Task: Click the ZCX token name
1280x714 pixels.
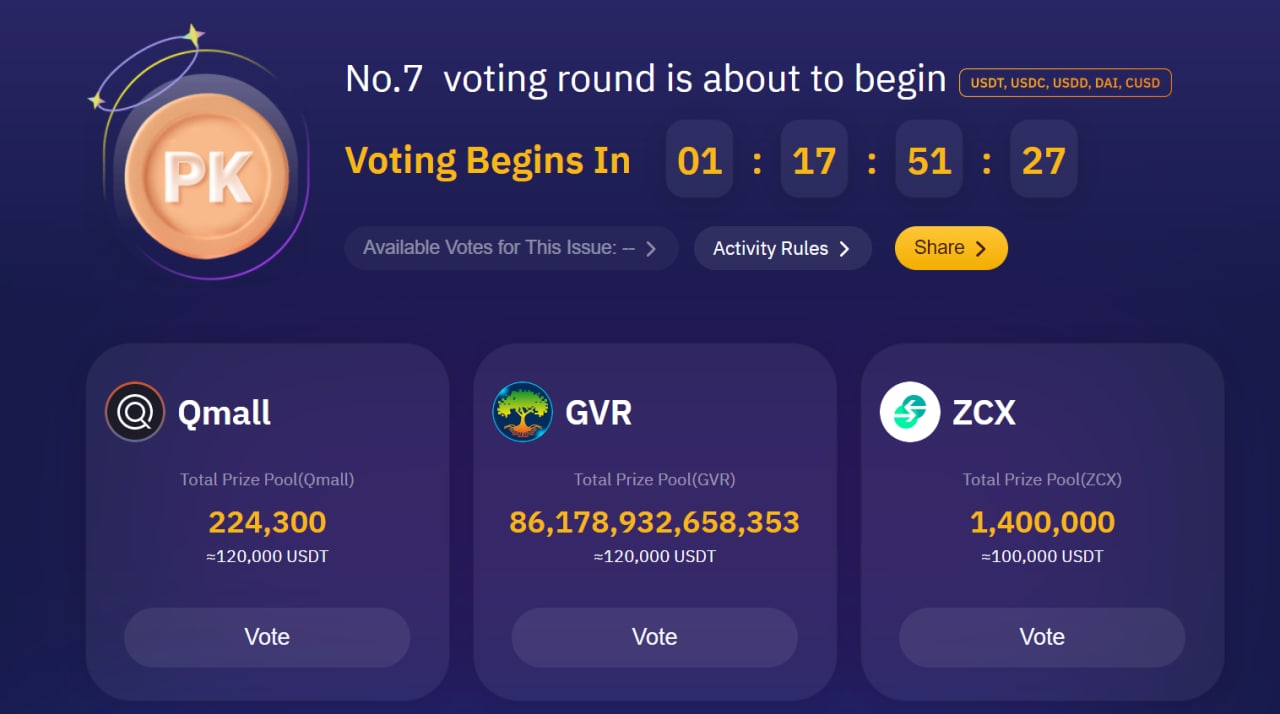Action: tap(983, 412)
